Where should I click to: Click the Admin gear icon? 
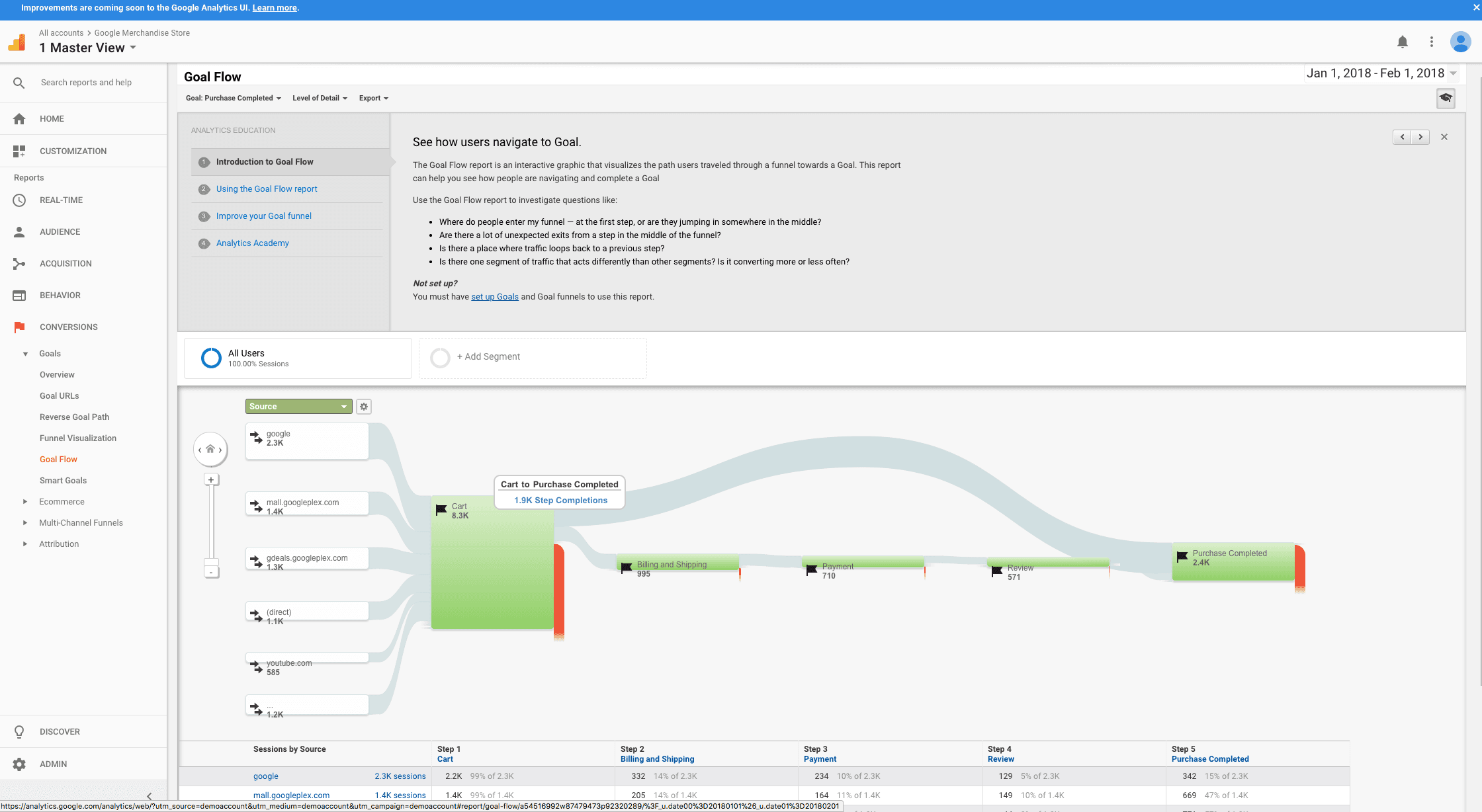point(19,764)
